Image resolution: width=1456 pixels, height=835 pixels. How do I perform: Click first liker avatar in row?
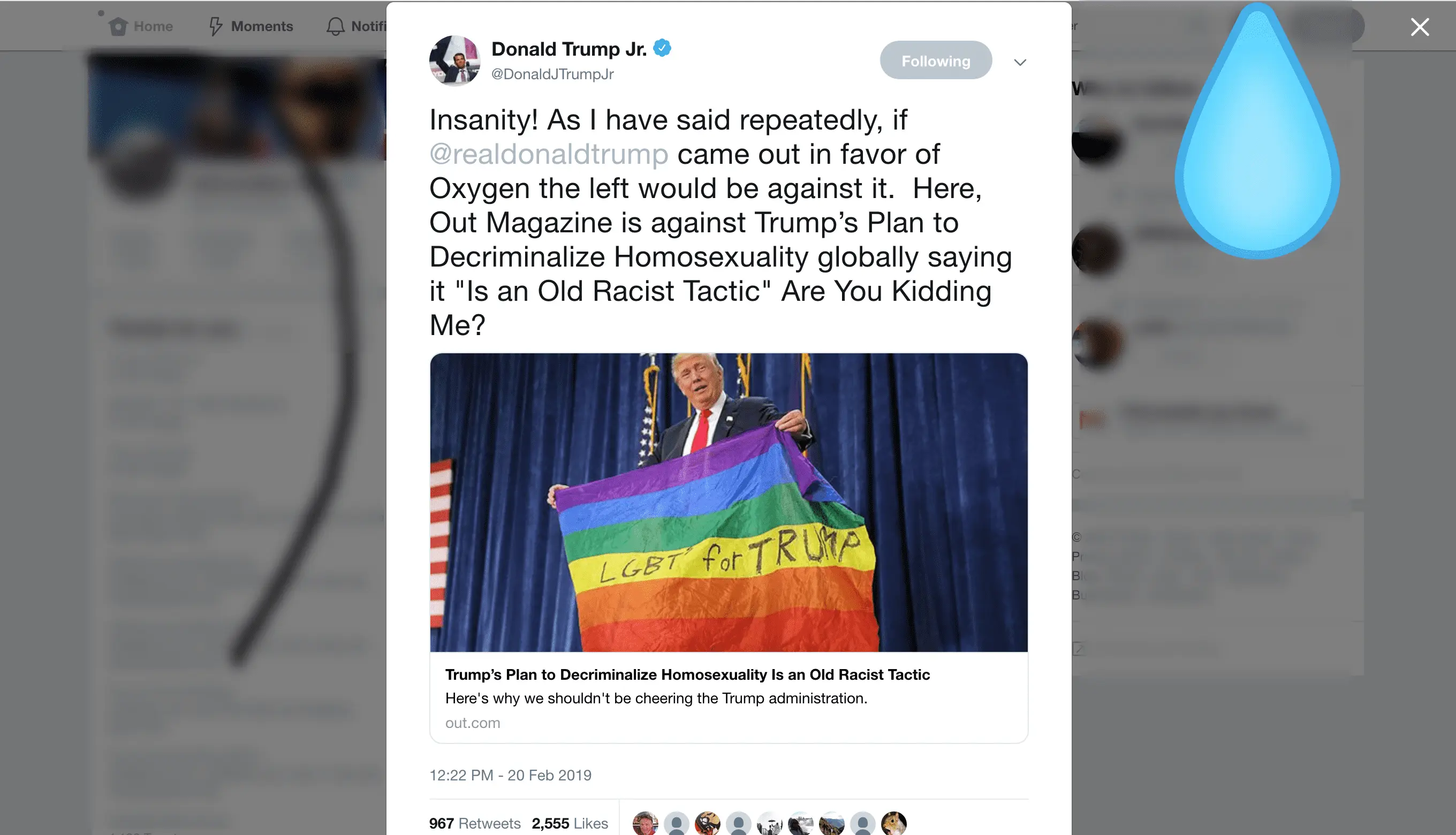pyautogui.click(x=645, y=824)
